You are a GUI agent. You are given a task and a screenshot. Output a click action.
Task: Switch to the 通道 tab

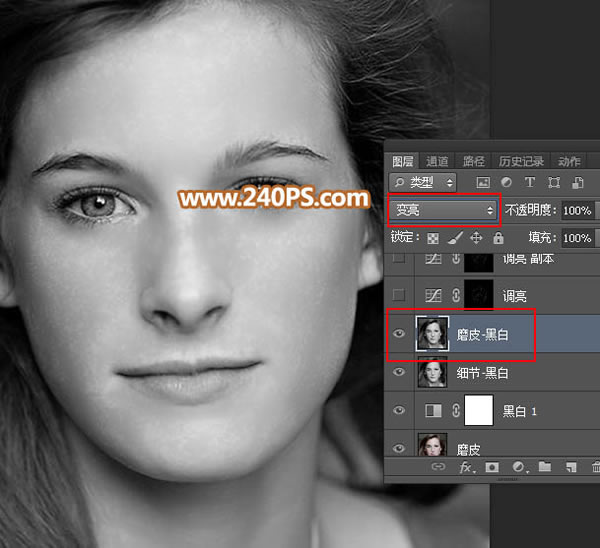437,161
